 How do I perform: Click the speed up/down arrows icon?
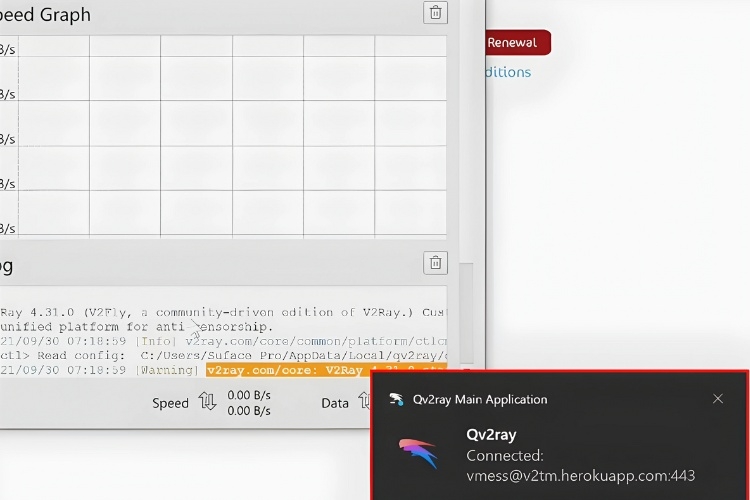(207, 401)
